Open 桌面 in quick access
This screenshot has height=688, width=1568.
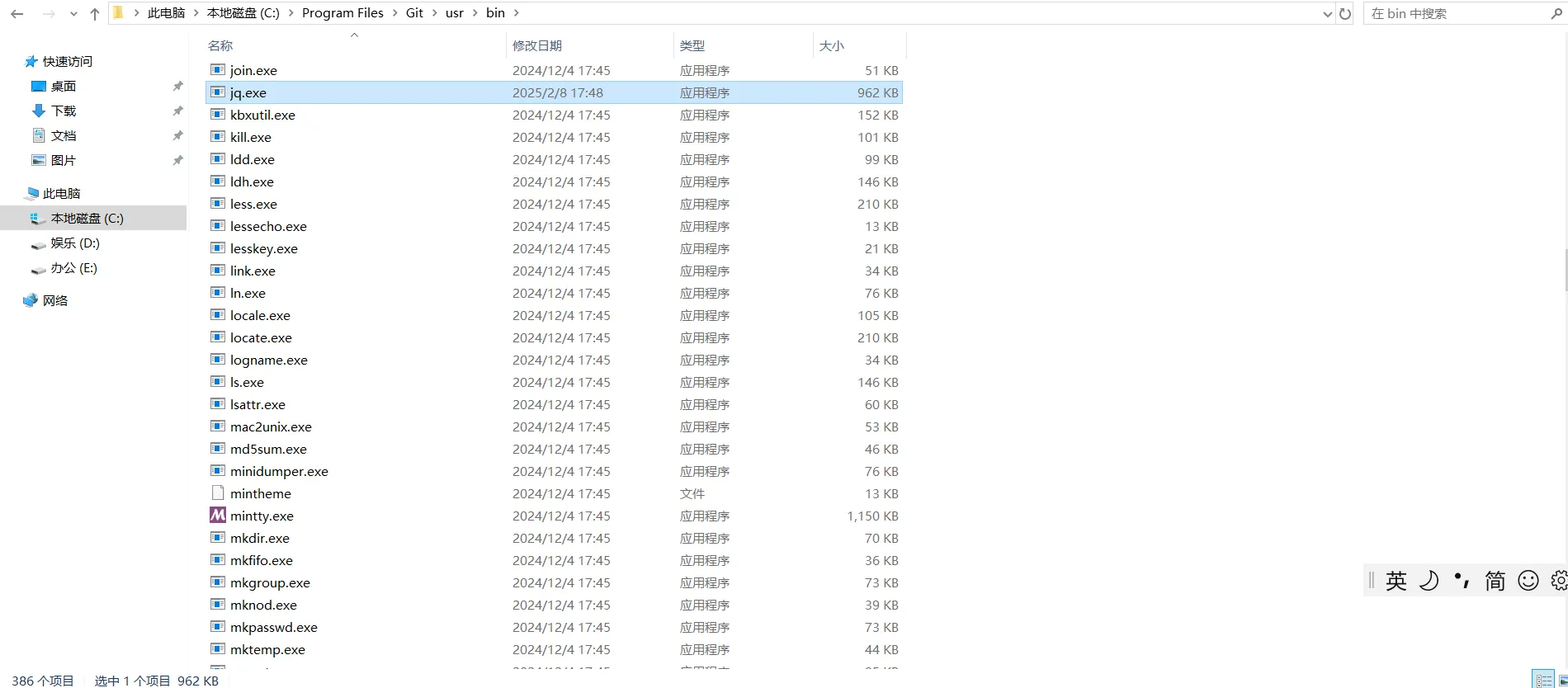pyautogui.click(x=64, y=87)
